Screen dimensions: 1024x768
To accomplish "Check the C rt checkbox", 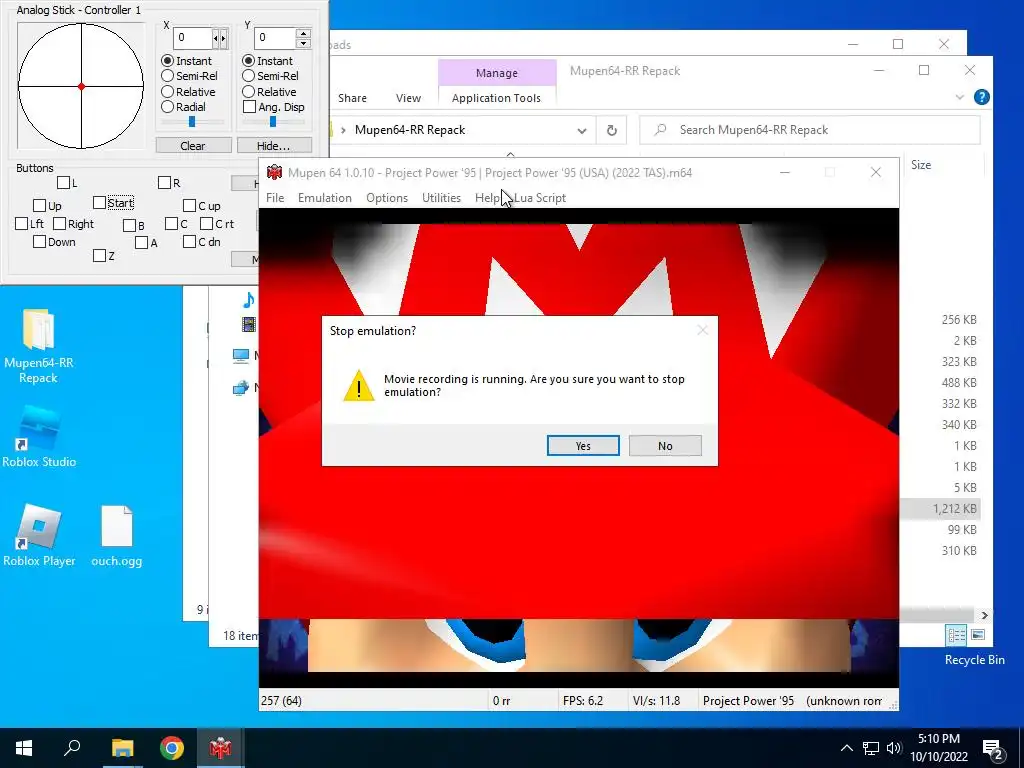I will pyautogui.click(x=206, y=224).
